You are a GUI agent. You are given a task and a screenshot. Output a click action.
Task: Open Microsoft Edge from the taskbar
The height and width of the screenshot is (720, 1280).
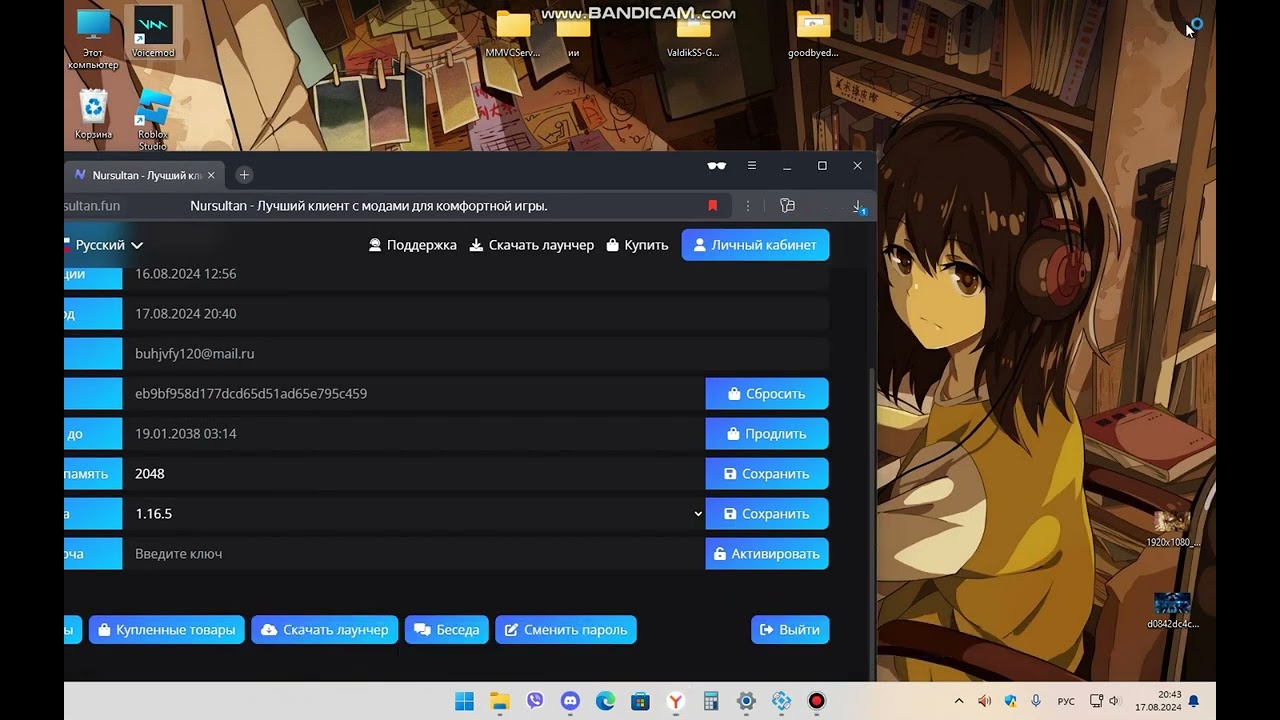pyautogui.click(x=605, y=701)
